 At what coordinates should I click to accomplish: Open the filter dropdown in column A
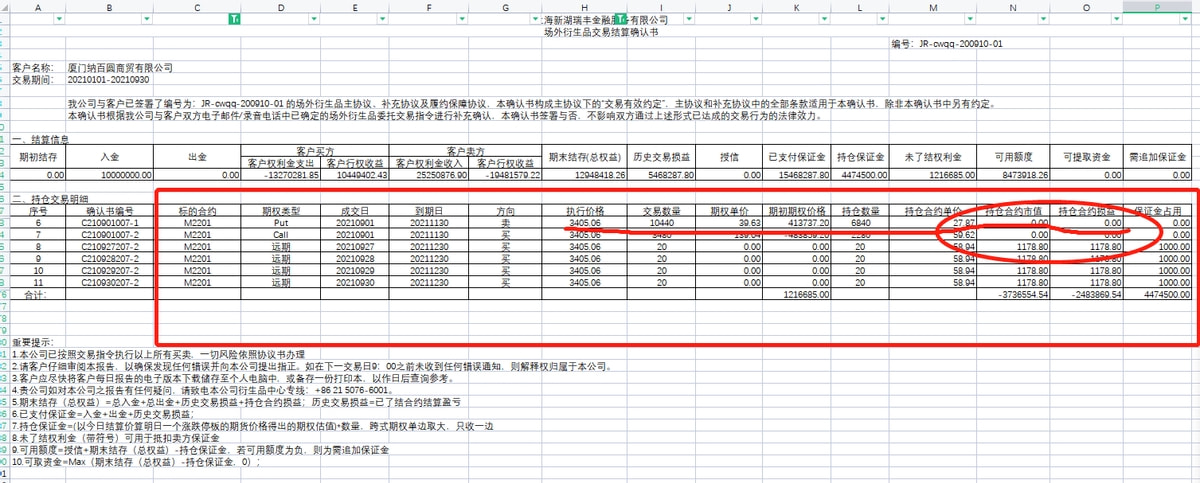click(x=59, y=20)
